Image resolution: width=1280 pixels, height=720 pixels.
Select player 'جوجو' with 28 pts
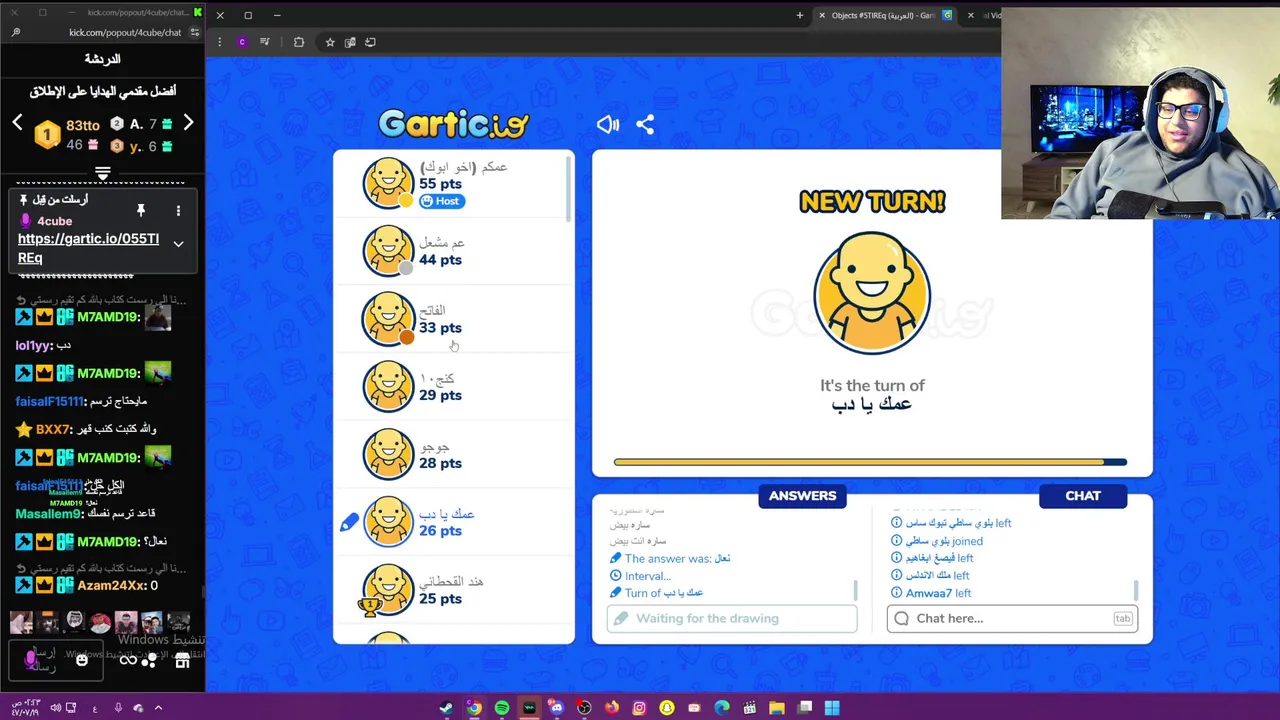click(x=453, y=455)
